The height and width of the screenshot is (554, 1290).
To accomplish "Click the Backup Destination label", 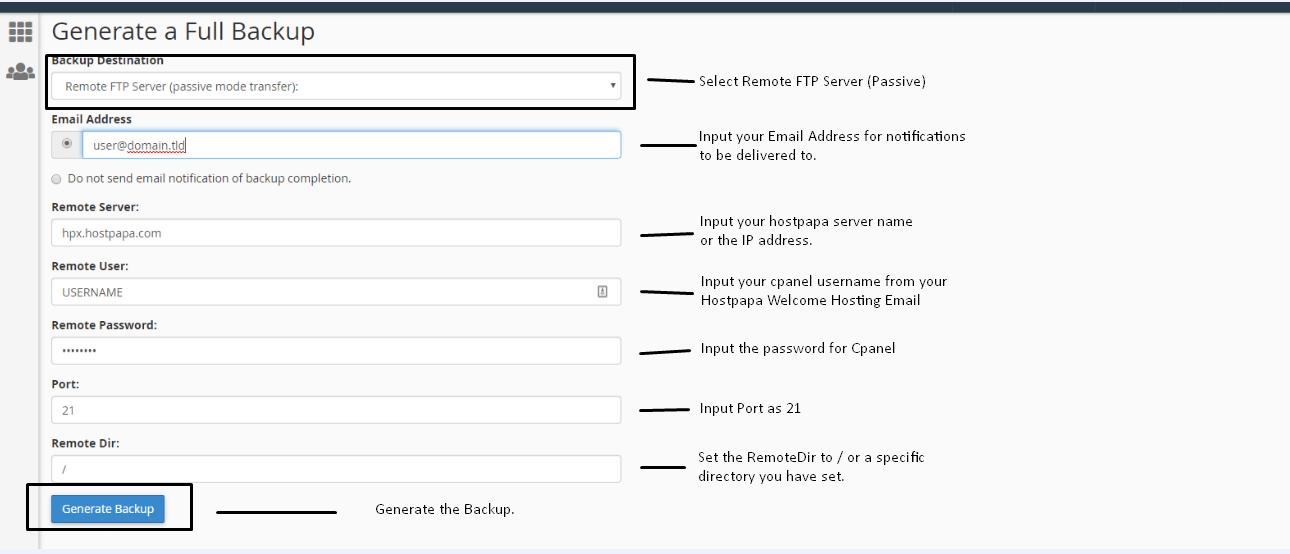I will 107,61.
